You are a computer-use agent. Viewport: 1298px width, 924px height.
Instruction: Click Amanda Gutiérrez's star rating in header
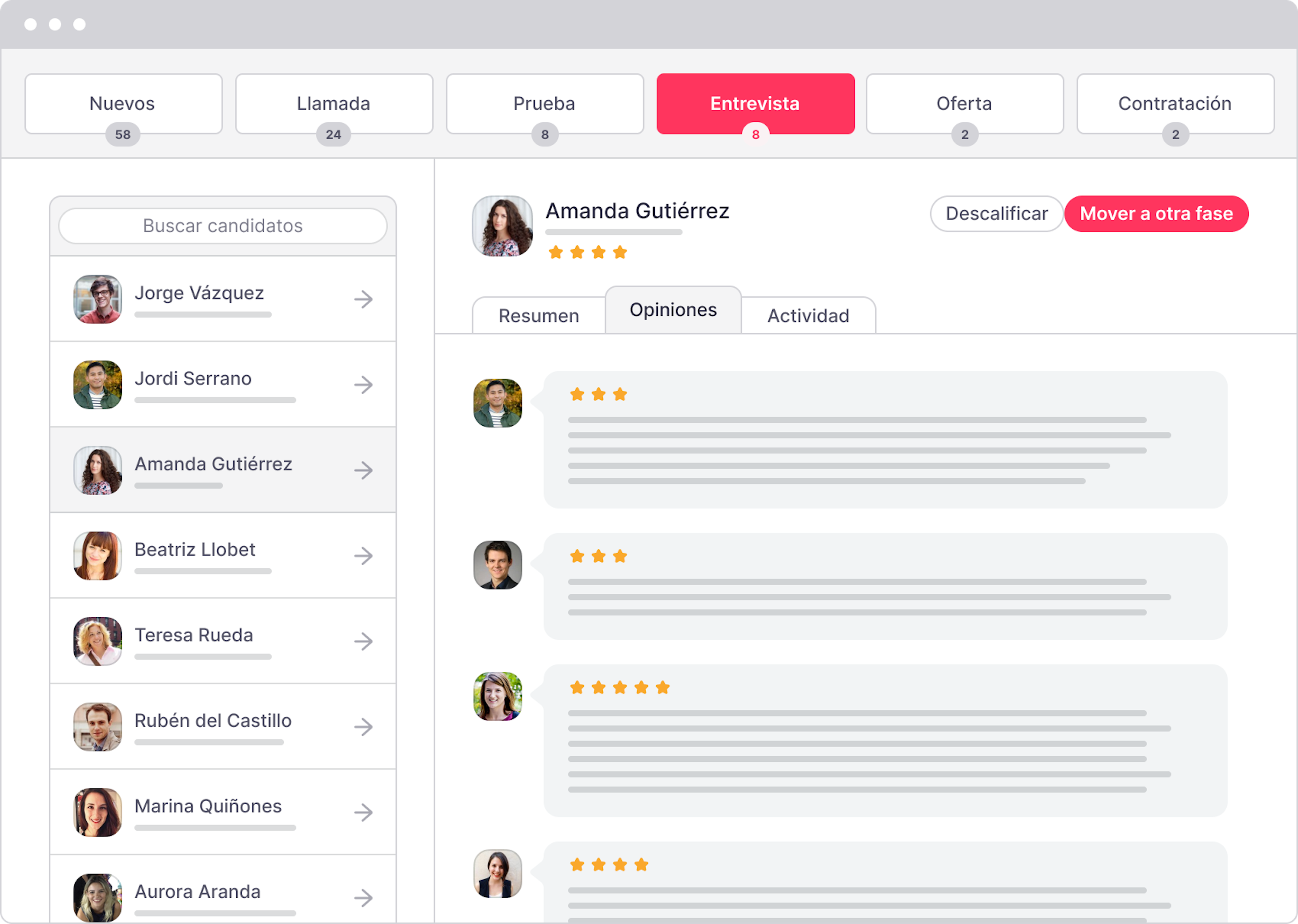[x=587, y=252]
